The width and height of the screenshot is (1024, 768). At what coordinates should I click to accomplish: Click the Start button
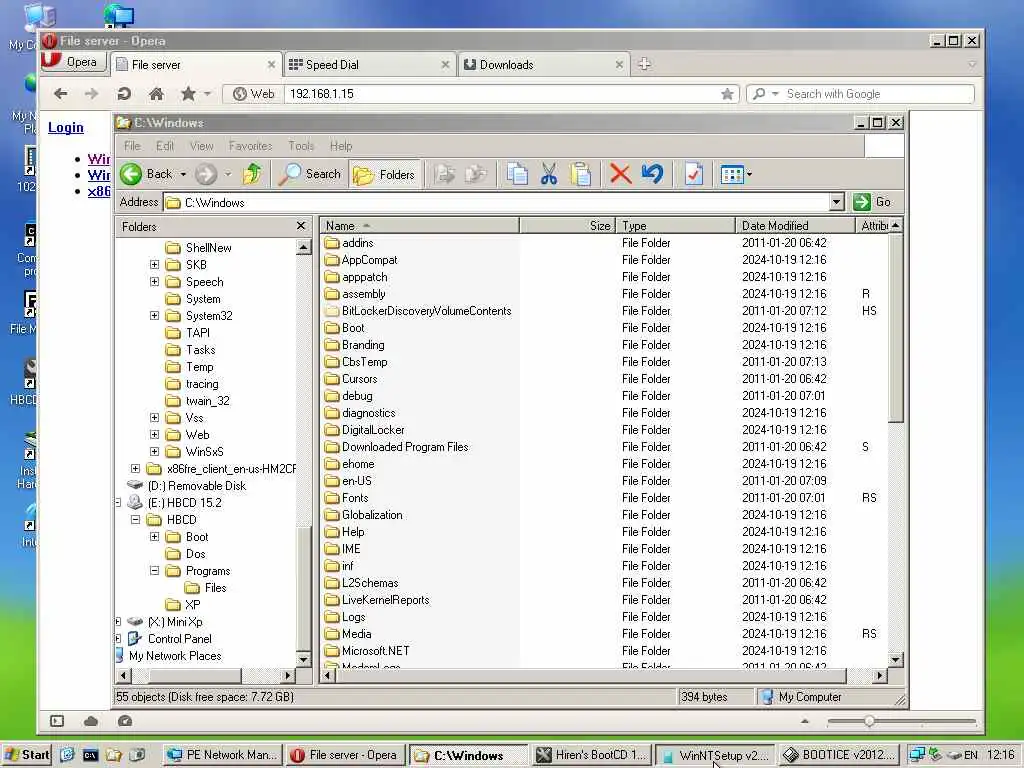click(x=27, y=755)
